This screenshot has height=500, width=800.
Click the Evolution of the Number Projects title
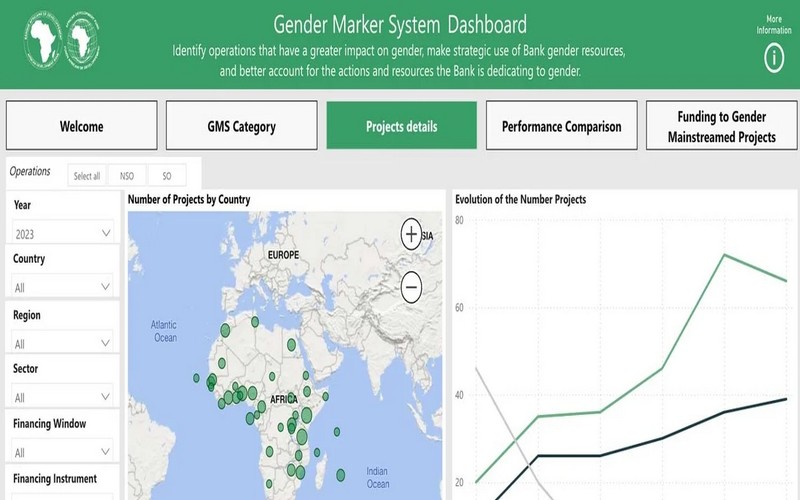pyautogui.click(x=520, y=199)
